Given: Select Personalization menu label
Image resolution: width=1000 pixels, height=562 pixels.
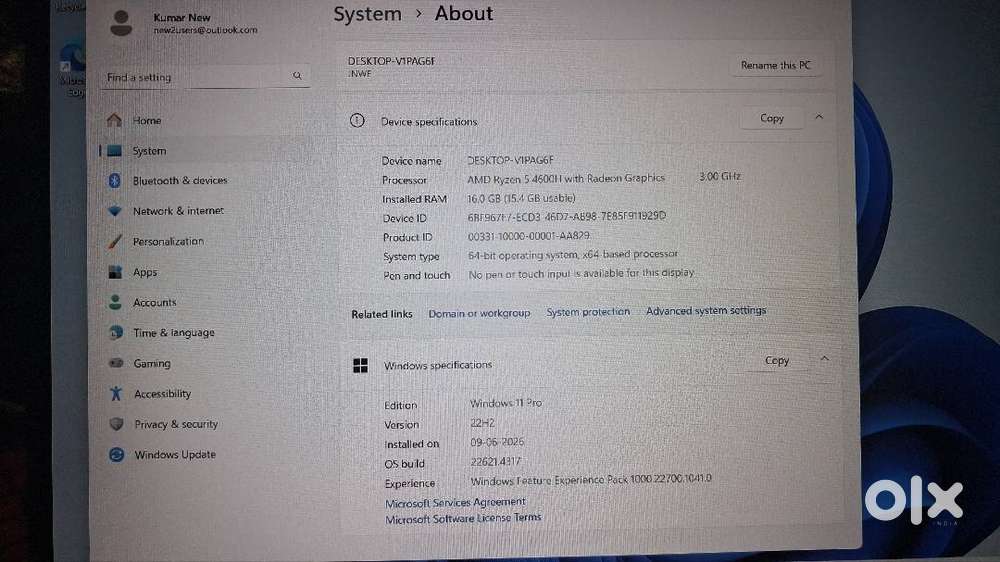Looking at the screenshot, I should [x=168, y=241].
